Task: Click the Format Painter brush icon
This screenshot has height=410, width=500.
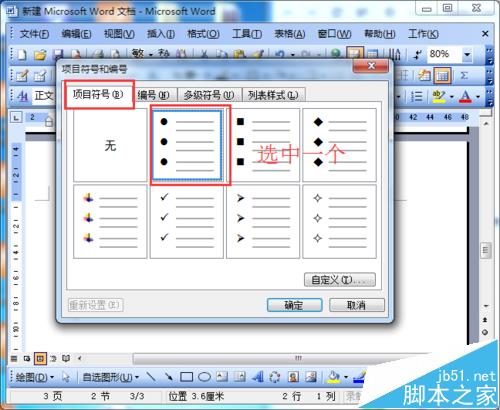Action: pyautogui.click(x=258, y=54)
